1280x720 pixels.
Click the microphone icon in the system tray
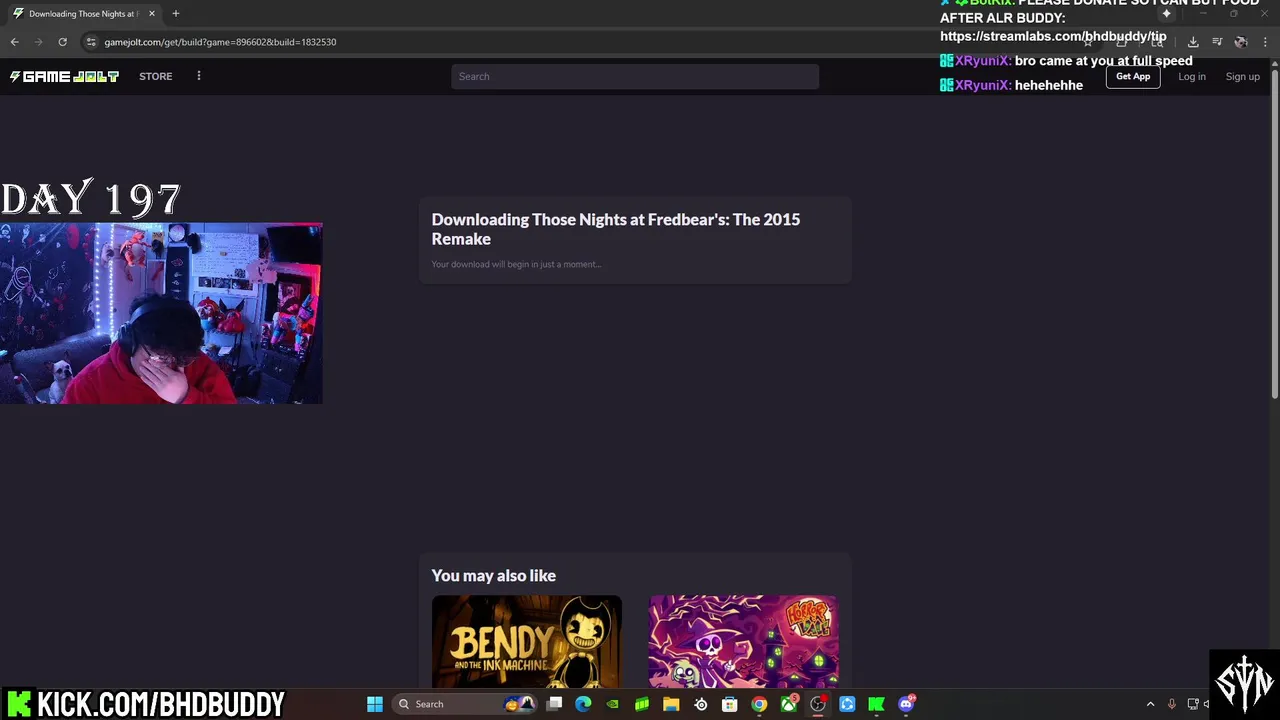coord(1172,704)
